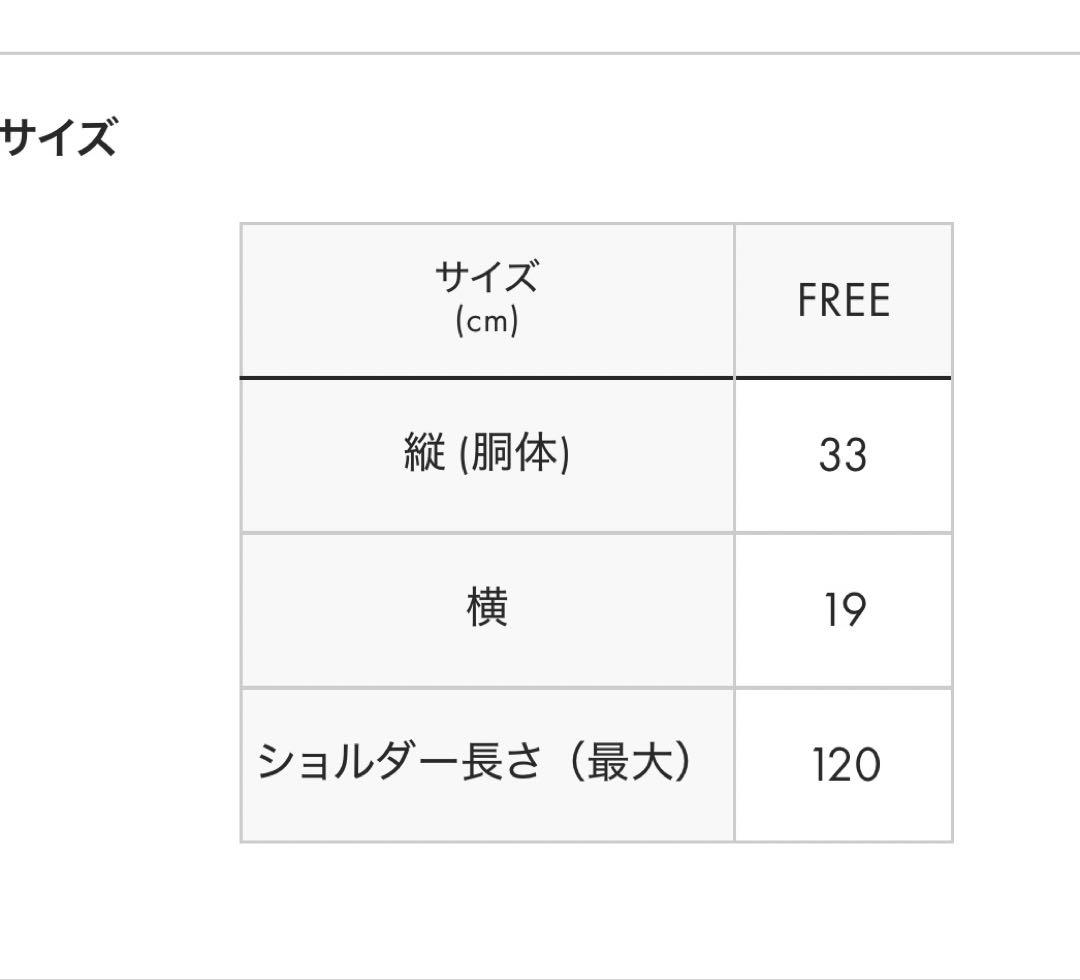Select the 横 row label
Viewport: 1080px width, 980px height.
point(487,609)
